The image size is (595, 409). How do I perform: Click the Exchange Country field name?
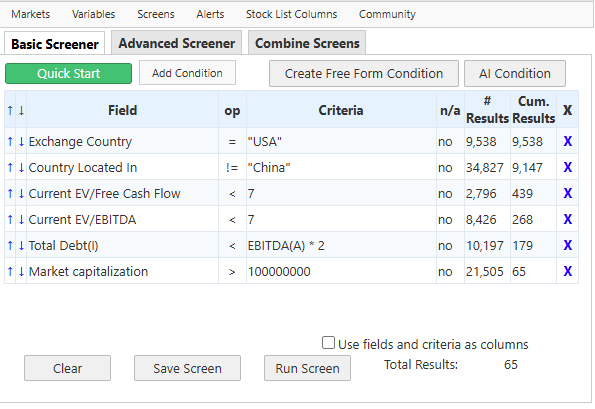80,142
